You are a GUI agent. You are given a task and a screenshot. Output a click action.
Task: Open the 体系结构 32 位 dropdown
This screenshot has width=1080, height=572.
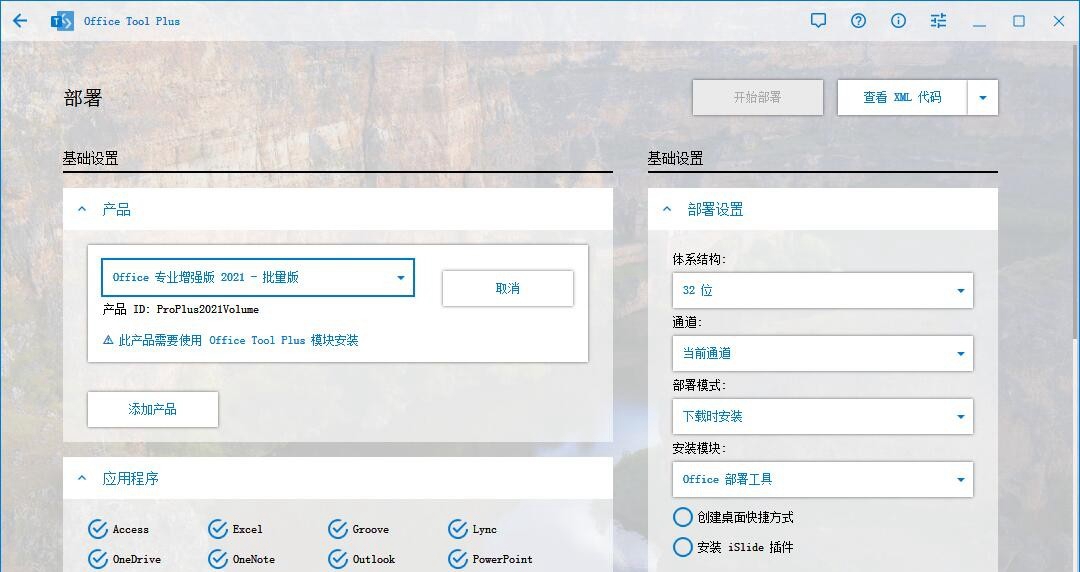pyautogui.click(x=822, y=290)
